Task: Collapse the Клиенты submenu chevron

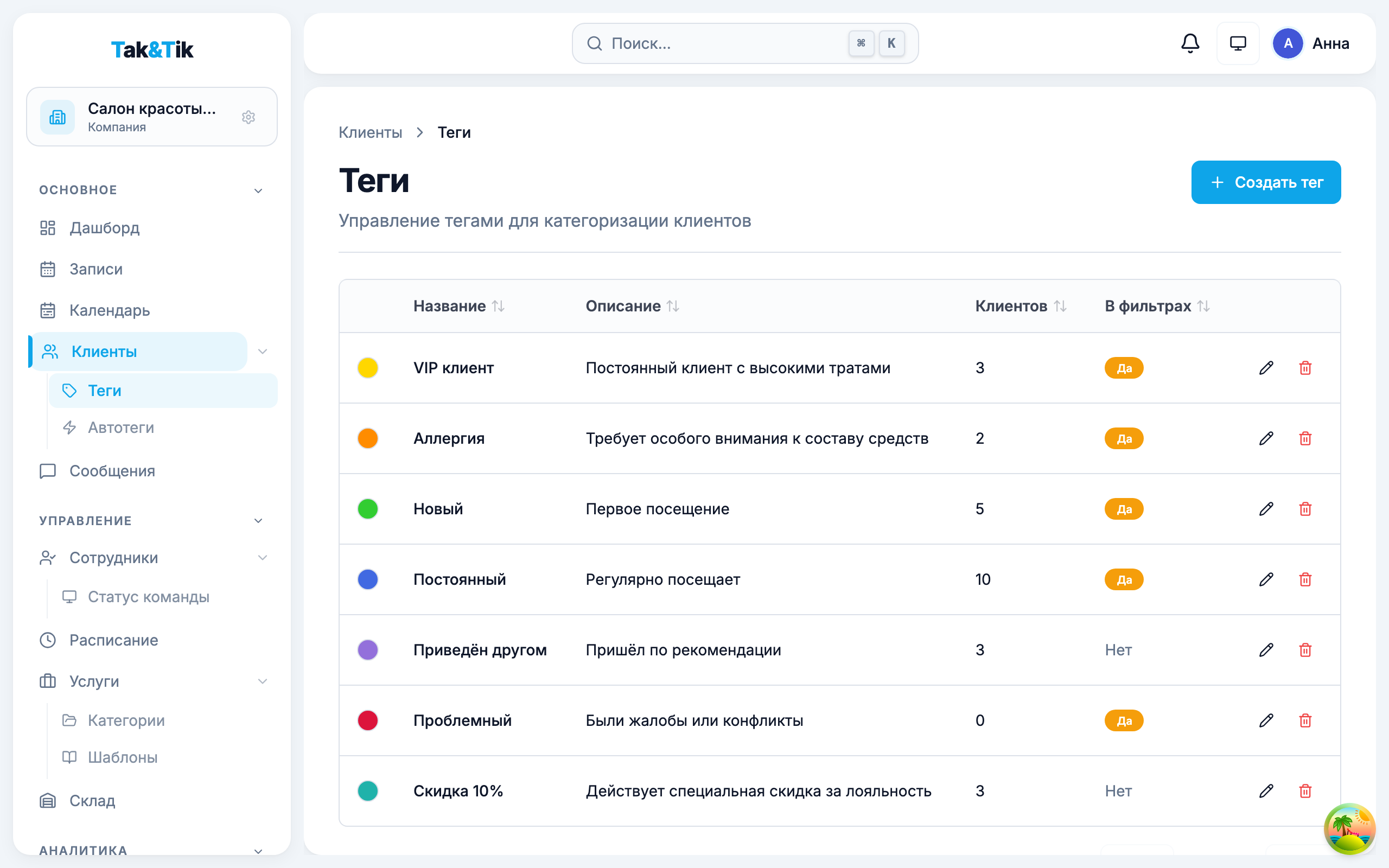Action: point(263,352)
